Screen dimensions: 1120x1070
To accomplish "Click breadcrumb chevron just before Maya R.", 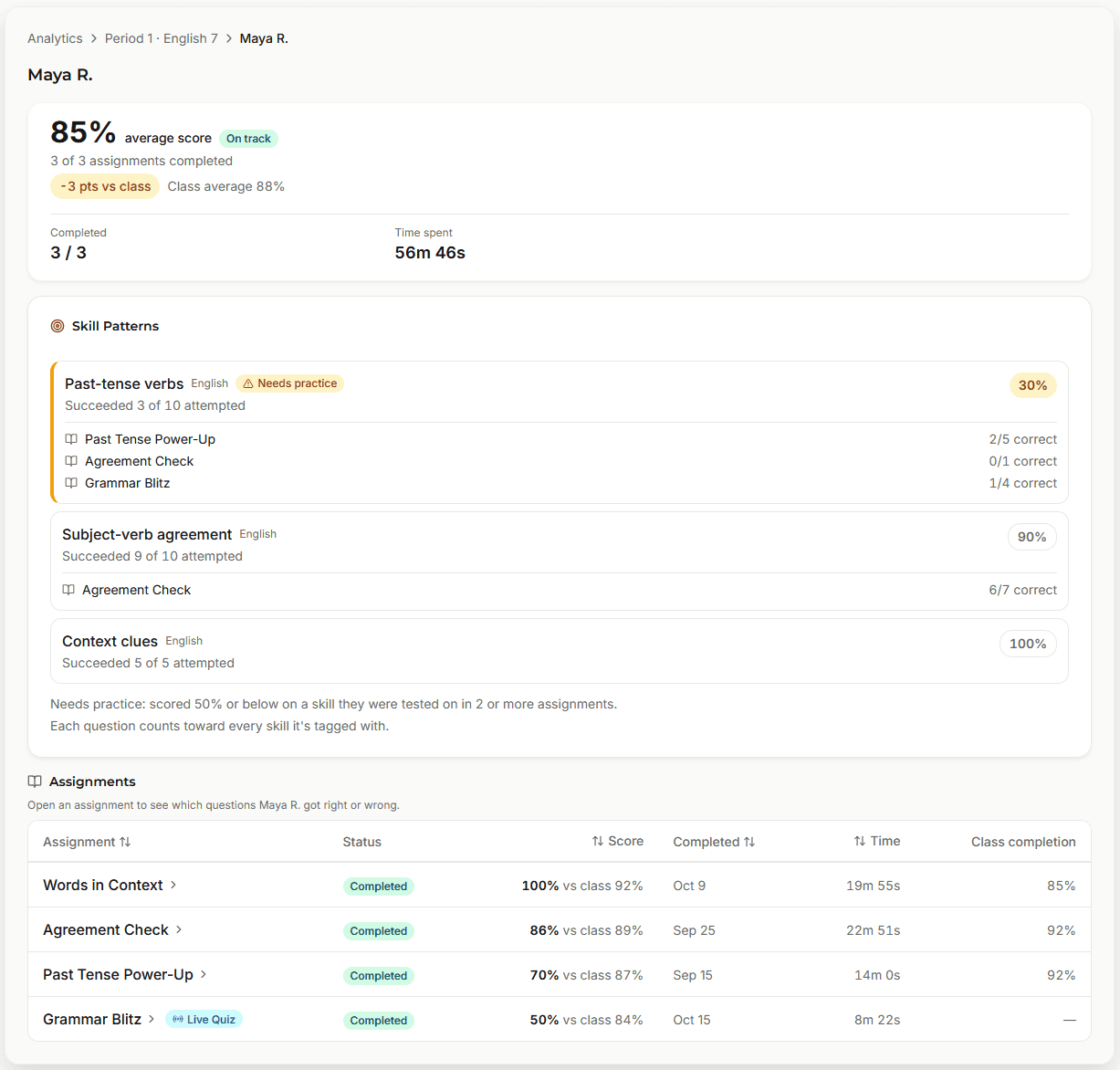I will [229, 38].
